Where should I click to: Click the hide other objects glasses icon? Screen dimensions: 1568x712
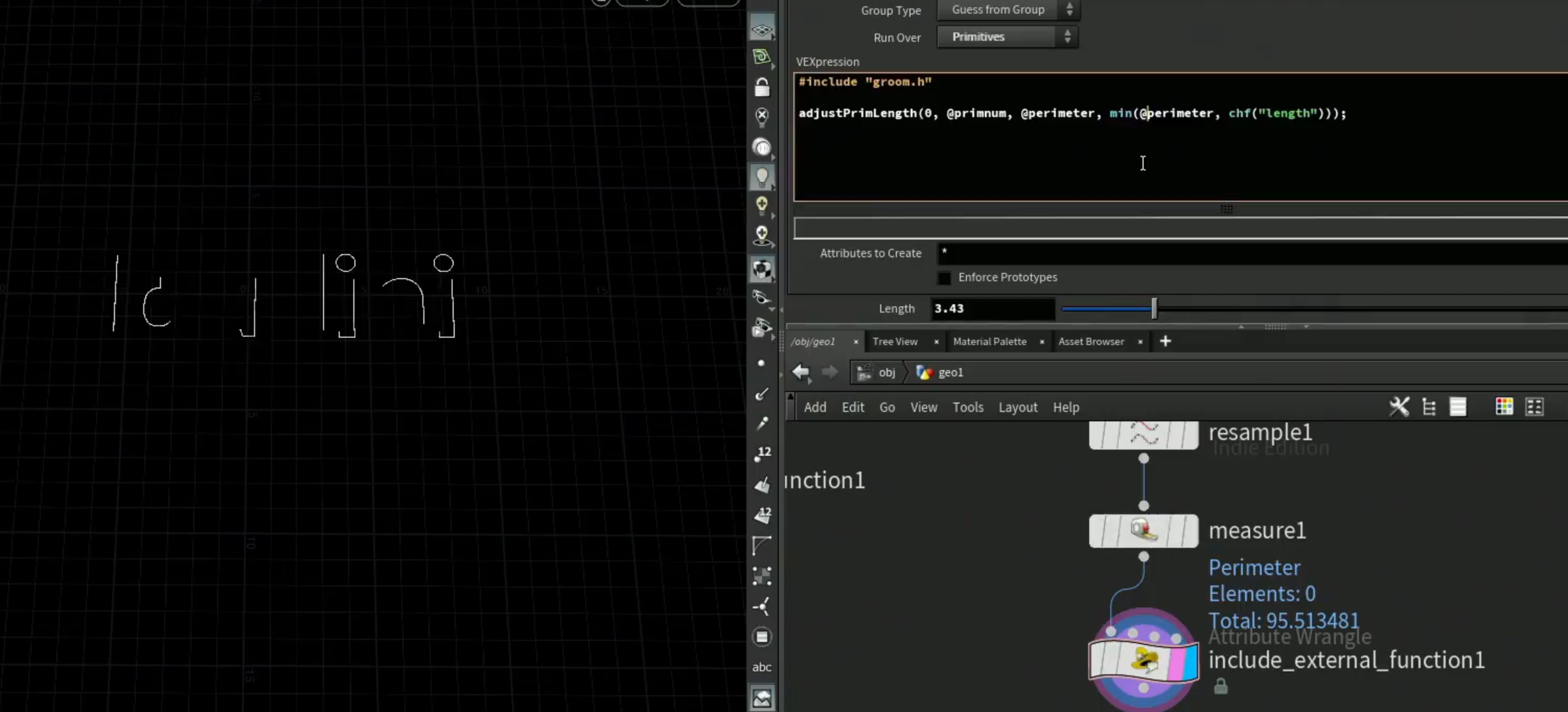[x=761, y=297]
